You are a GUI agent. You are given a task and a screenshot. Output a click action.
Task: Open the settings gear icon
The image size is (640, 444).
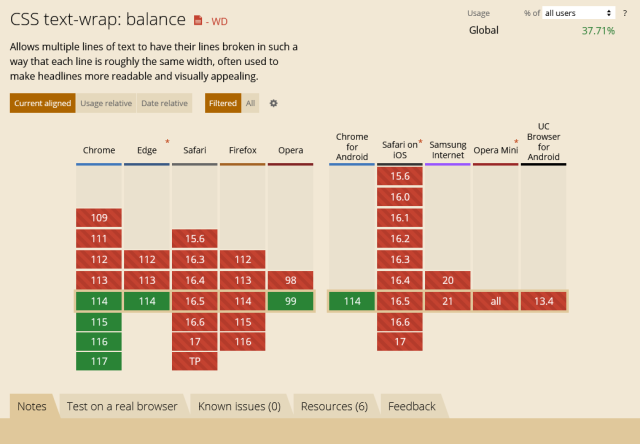(x=273, y=103)
